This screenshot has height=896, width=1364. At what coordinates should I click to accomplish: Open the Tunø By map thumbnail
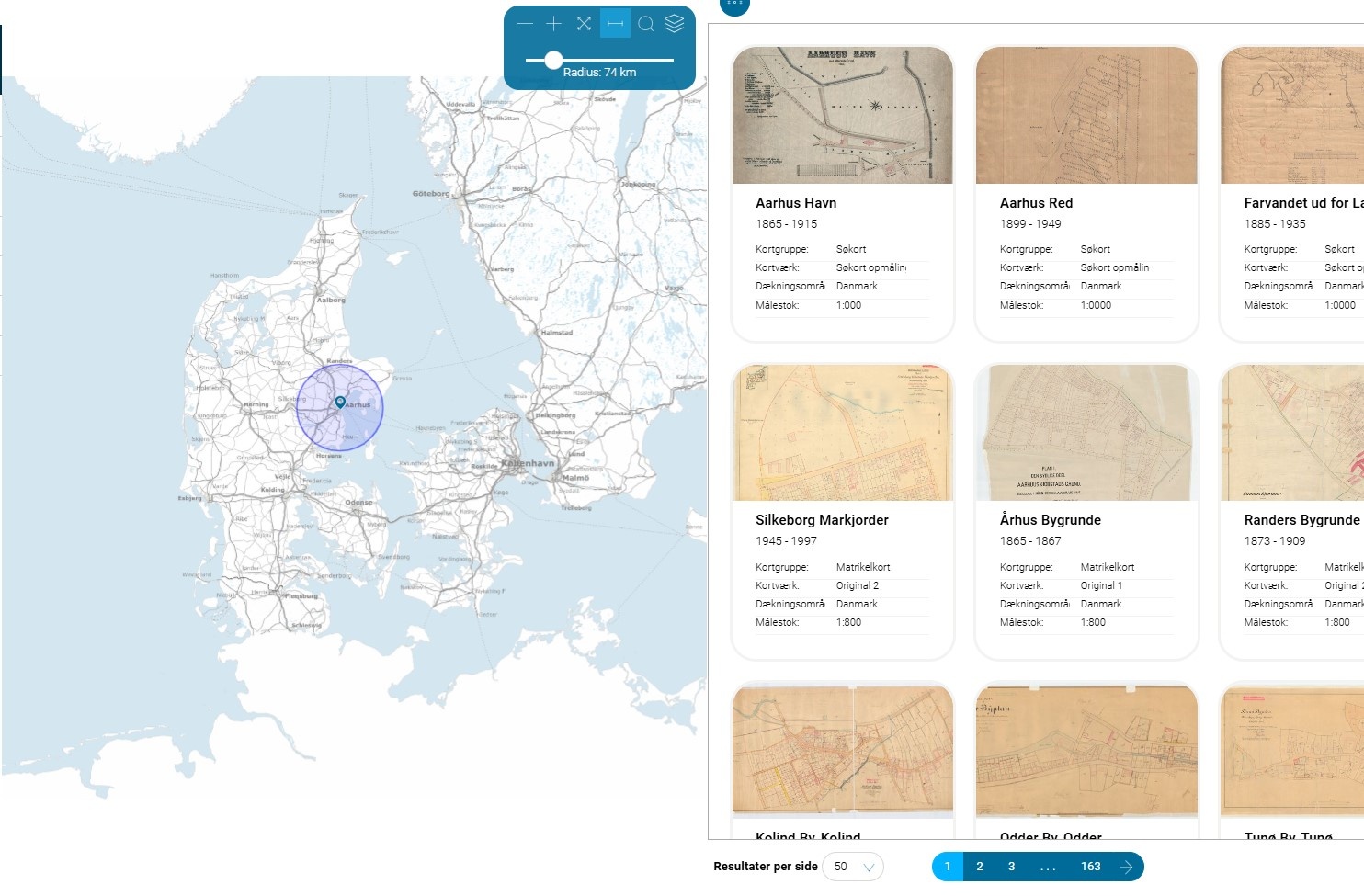(1292, 750)
